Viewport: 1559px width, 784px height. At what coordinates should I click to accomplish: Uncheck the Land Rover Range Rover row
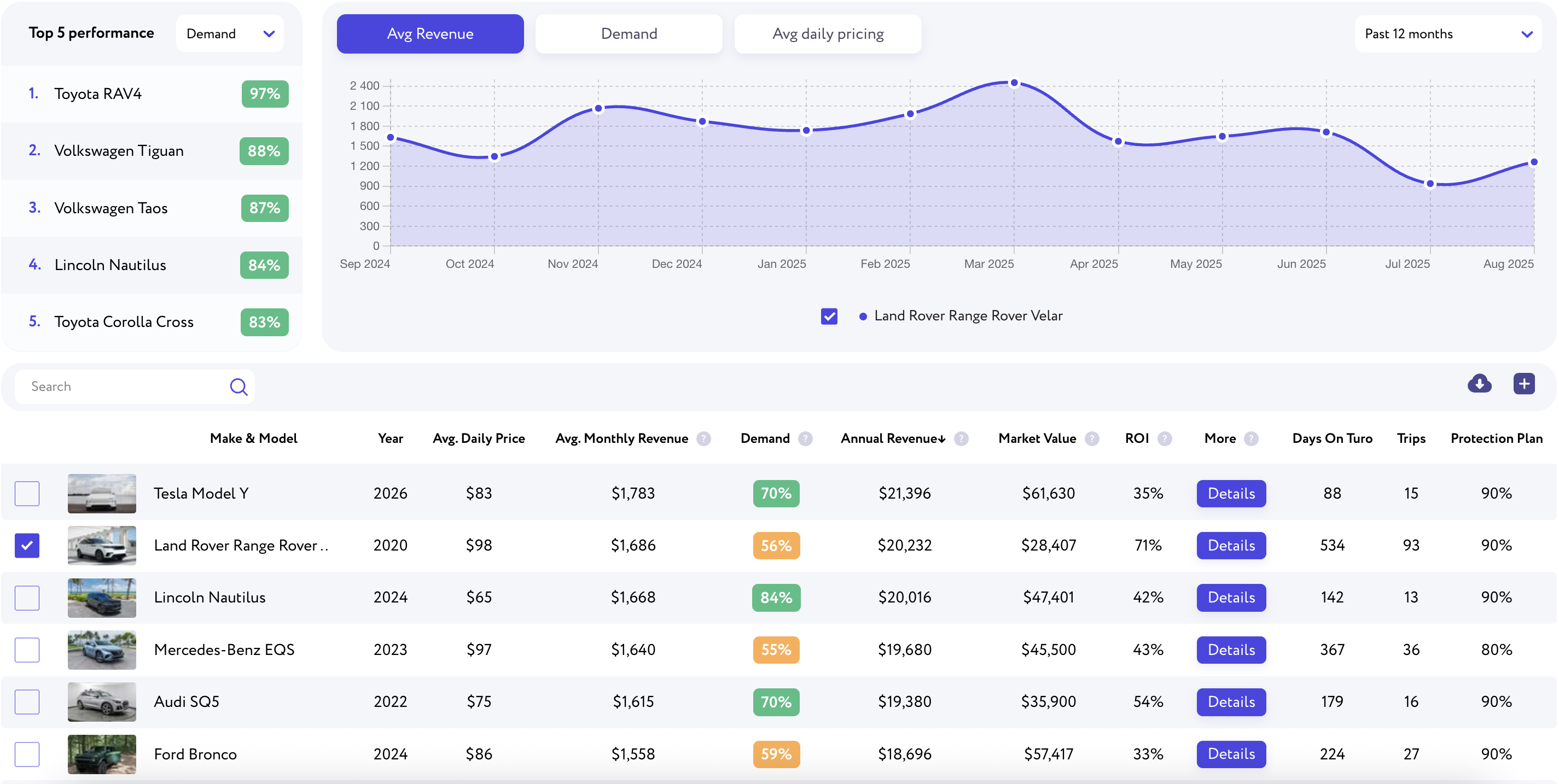click(x=27, y=546)
